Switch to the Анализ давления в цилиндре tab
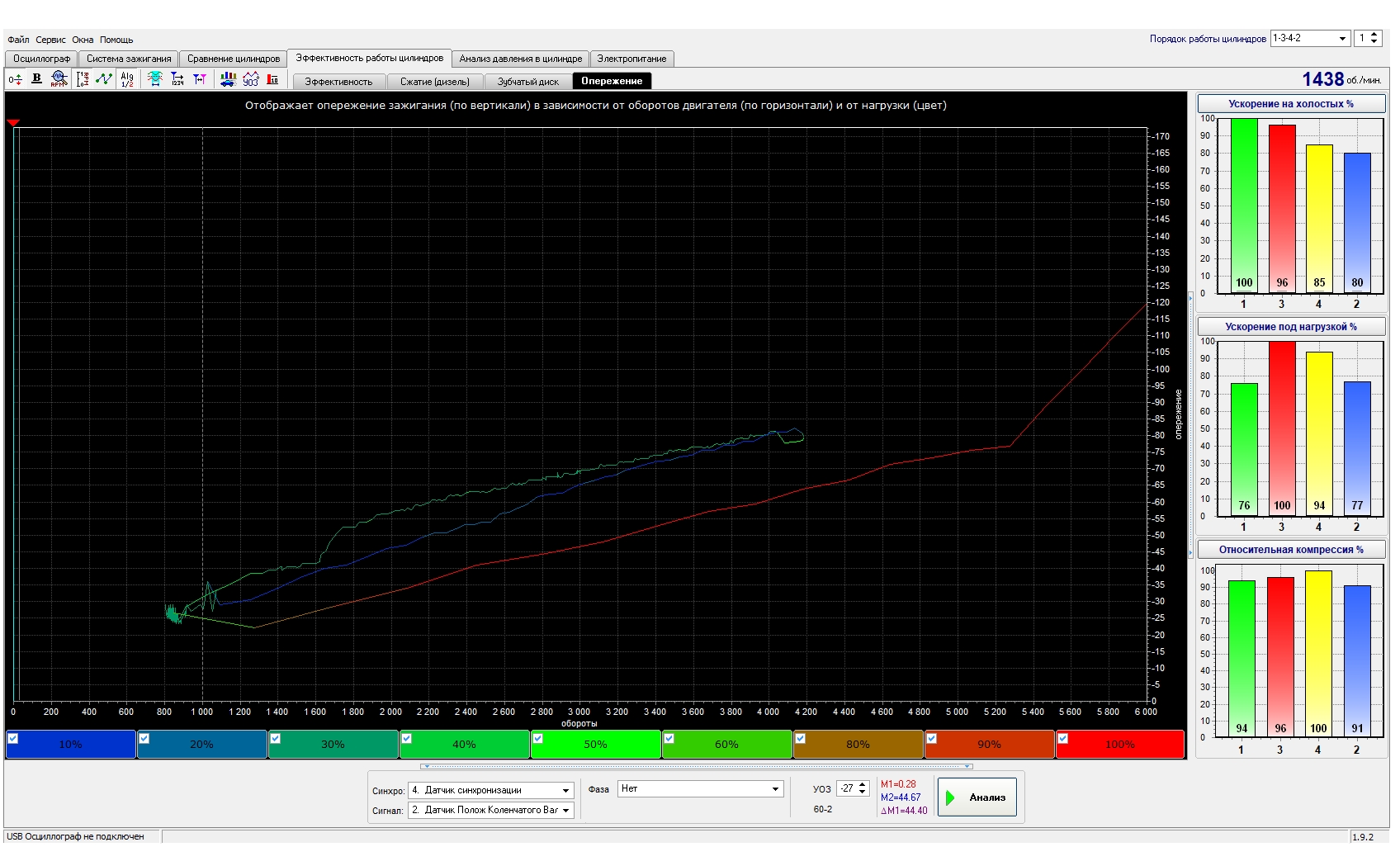1400x847 pixels. click(x=521, y=59)
